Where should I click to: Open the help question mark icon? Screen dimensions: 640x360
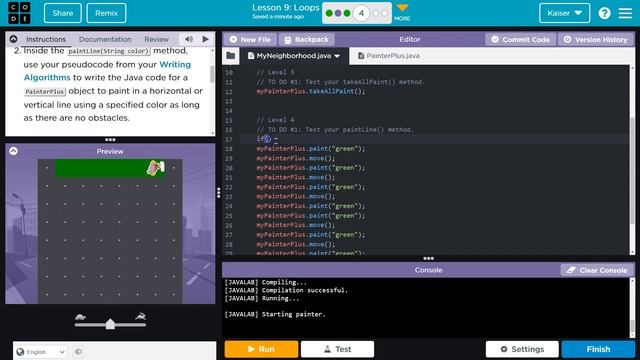click(604, 13)
